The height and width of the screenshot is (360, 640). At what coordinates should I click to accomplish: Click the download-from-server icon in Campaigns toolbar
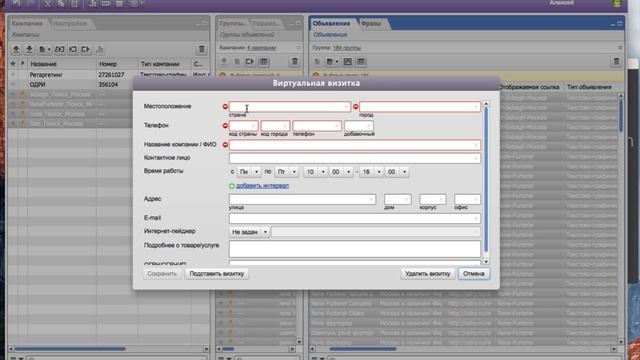[29, 49]
